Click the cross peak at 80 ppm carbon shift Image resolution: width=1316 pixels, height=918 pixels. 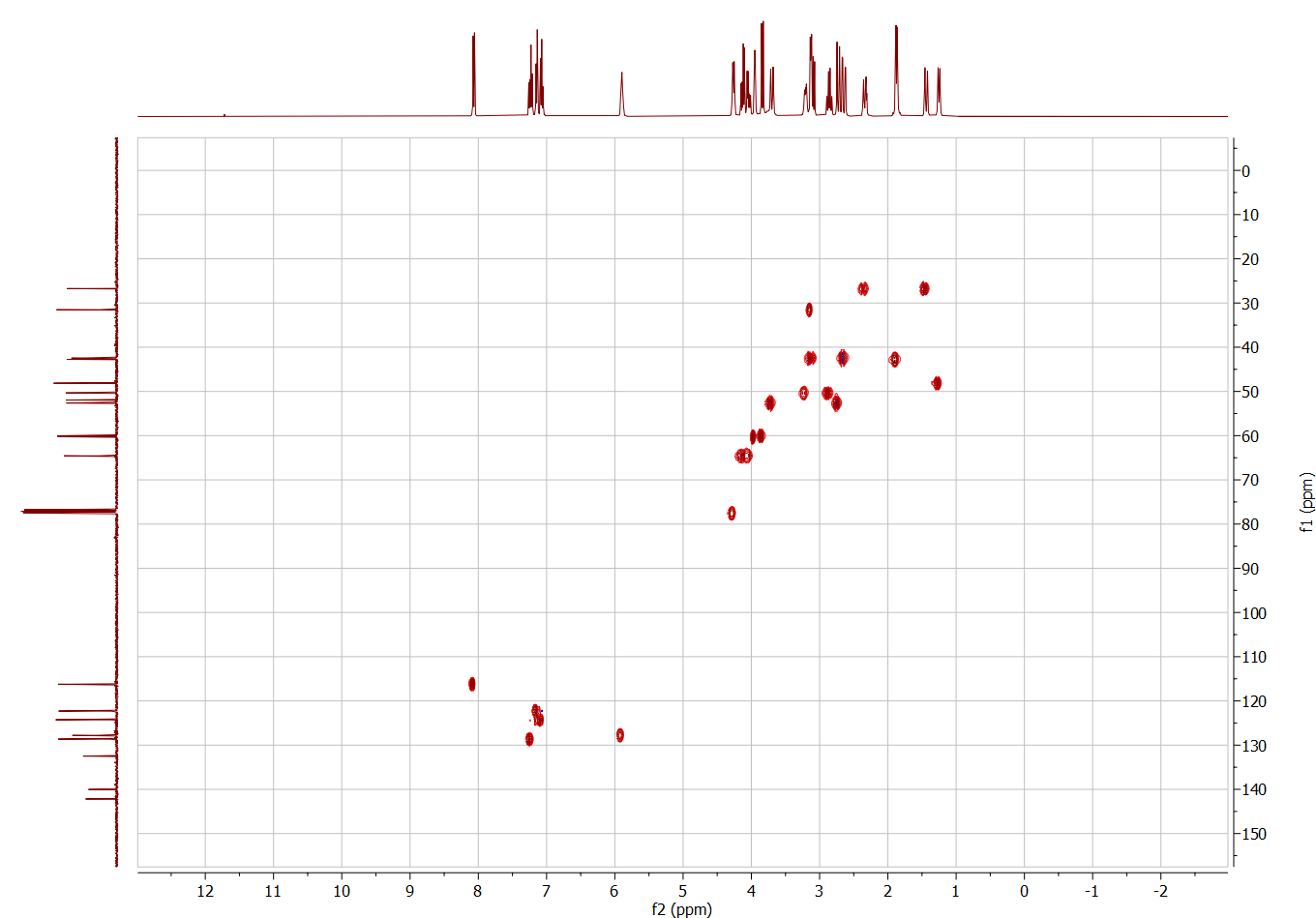click(x=732, y=513)
